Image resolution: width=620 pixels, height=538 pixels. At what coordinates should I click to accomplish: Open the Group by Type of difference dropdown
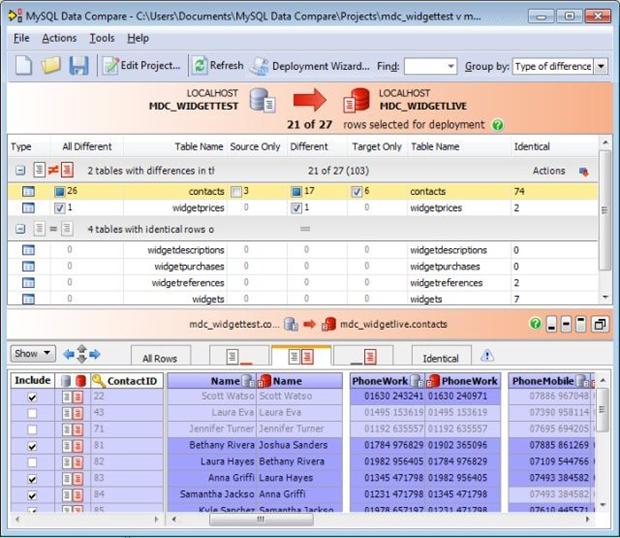[559, 66]
